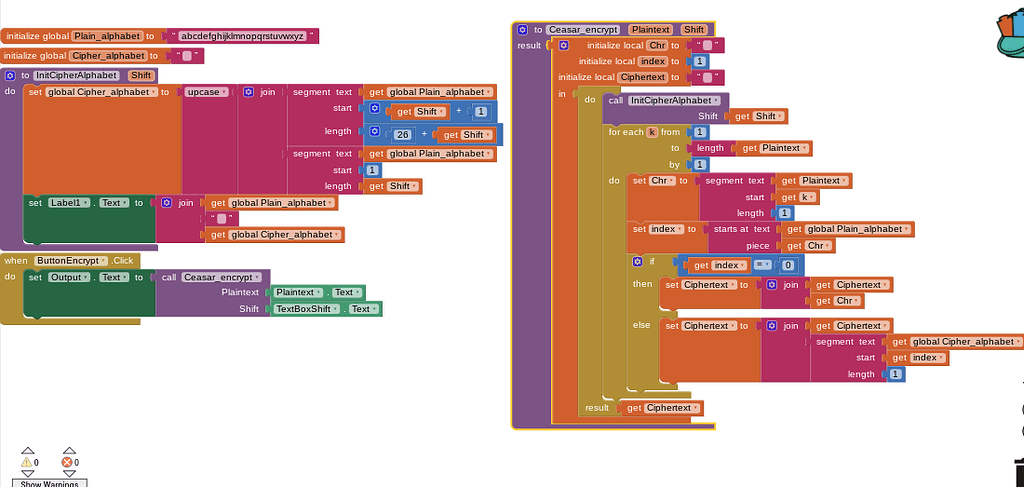Open the gear on the Label1 join block

pos(167,203)
